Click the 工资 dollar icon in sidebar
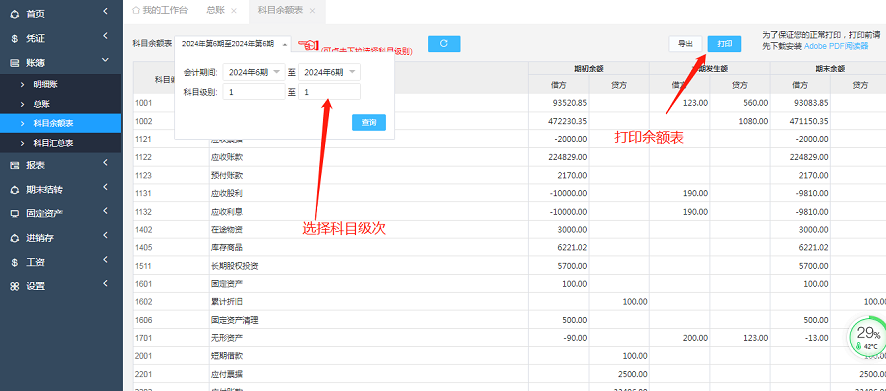The width and height of the screenshot is (886, 391). click(15, 263)
